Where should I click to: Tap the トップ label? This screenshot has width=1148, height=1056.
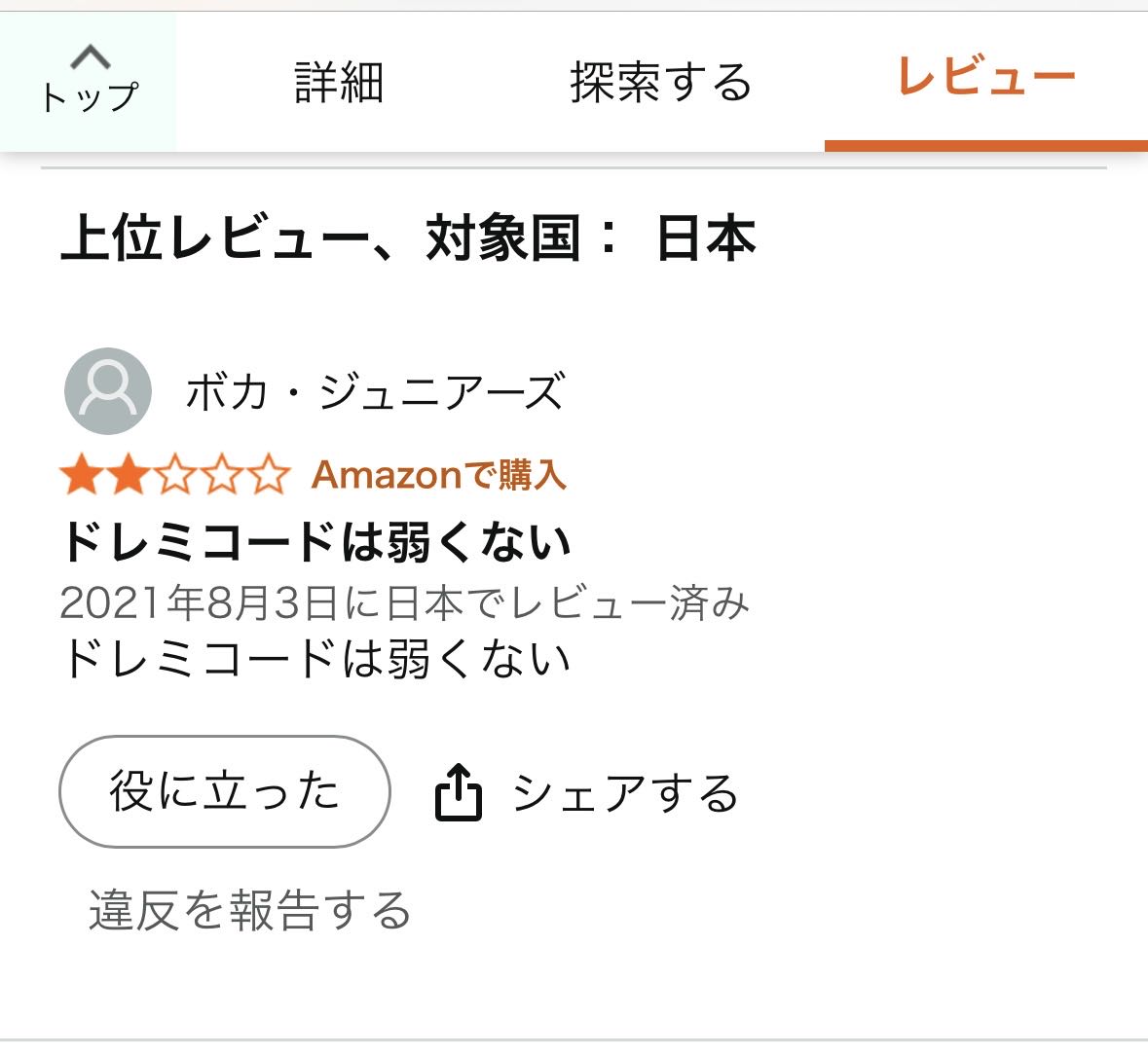(x=90, y=97)
